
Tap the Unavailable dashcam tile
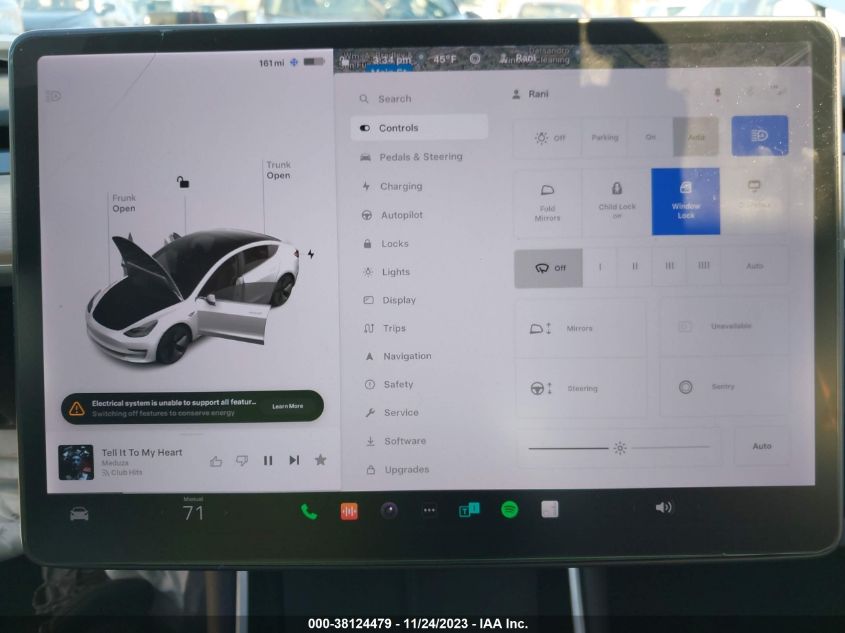(x=724, y=326)
